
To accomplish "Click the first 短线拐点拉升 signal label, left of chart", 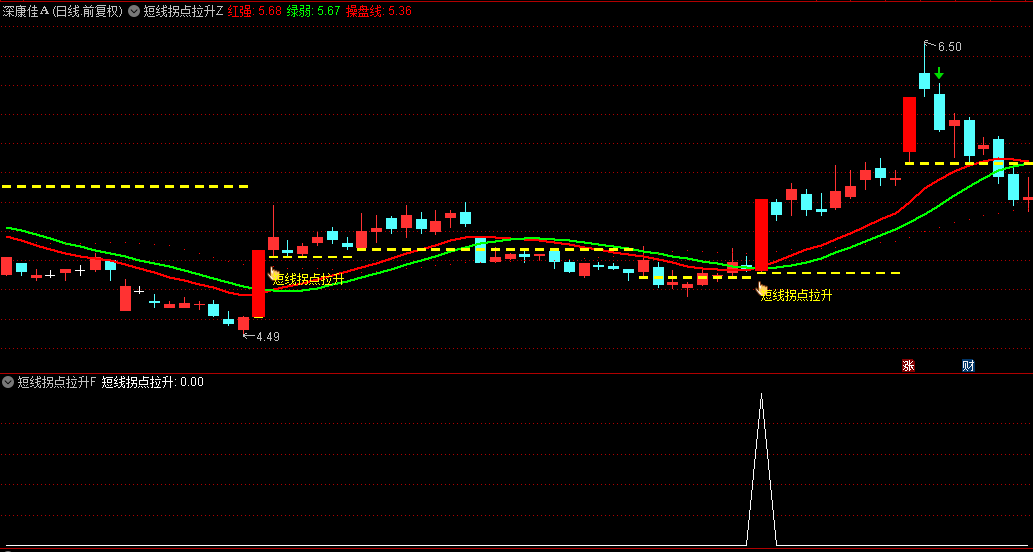I will click(x=308, y=279).
